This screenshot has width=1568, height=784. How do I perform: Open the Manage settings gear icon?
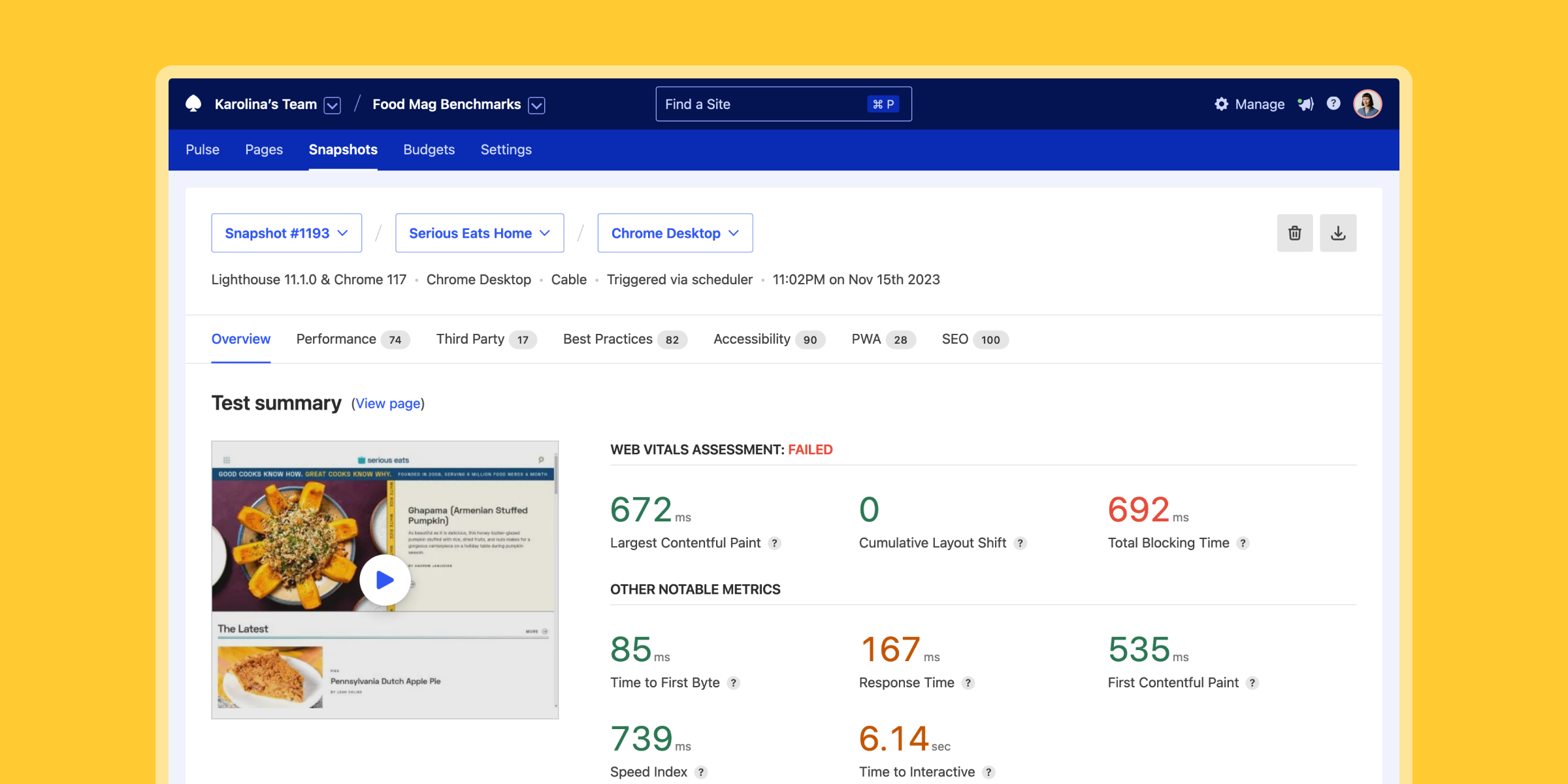coord(1221,104)
